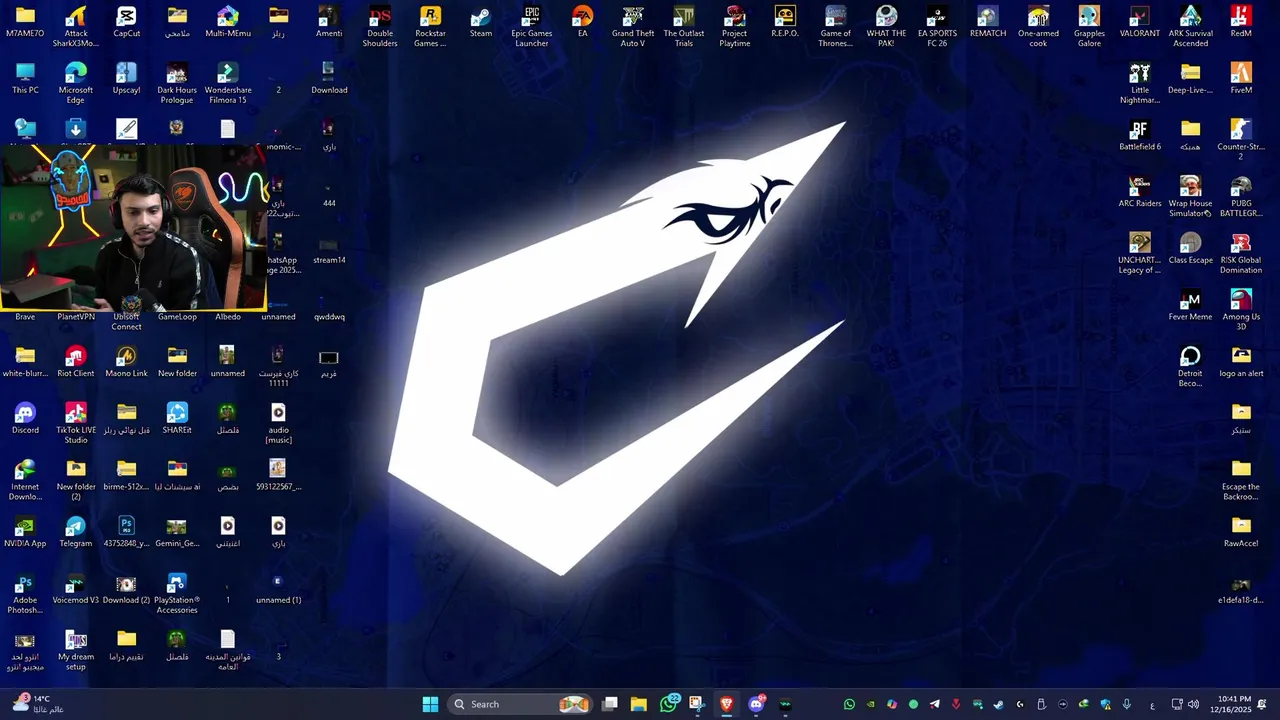Open the FiveM shortcut
1280x720 pixels.
[1241, 79]
